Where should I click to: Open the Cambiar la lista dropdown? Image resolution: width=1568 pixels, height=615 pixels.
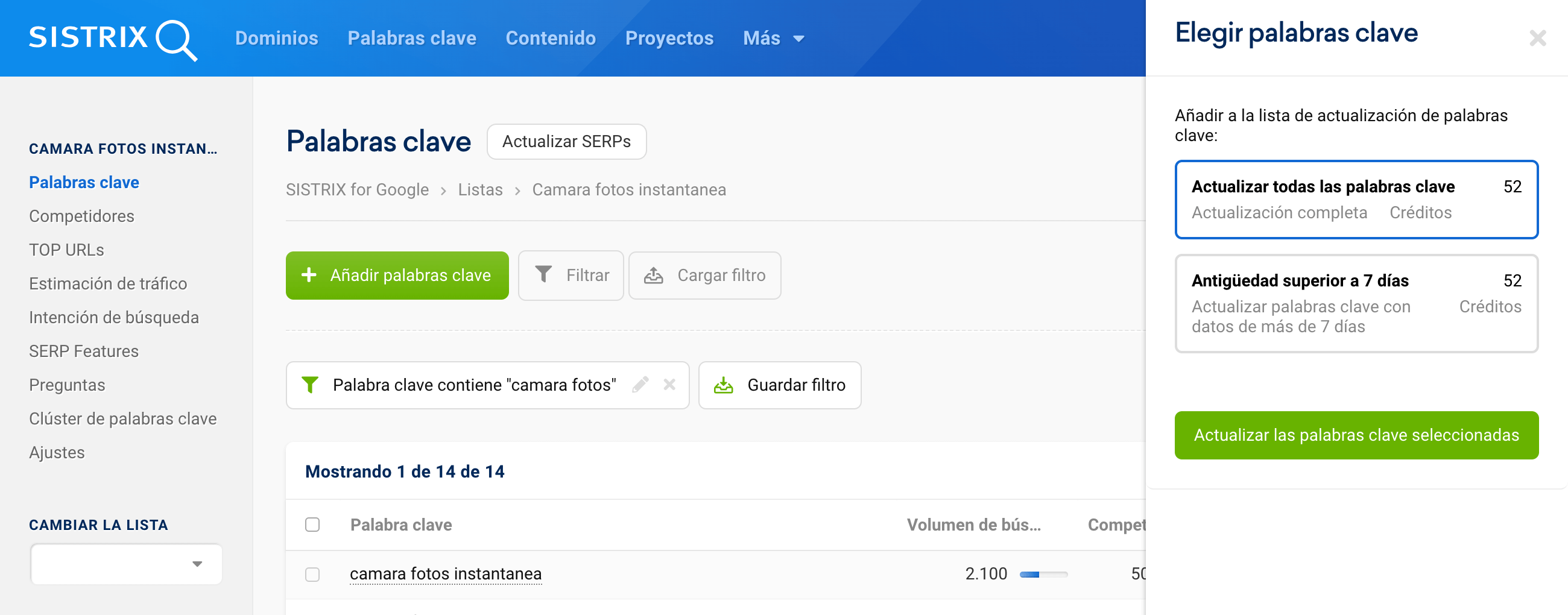[x=126, y=563]
